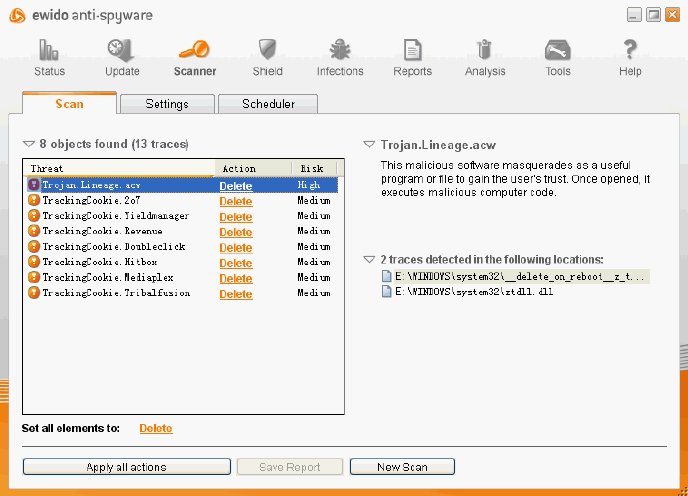Sort list by the Risk column header
Viewport: 688px width, 496px height.
(x=313, y=169)
